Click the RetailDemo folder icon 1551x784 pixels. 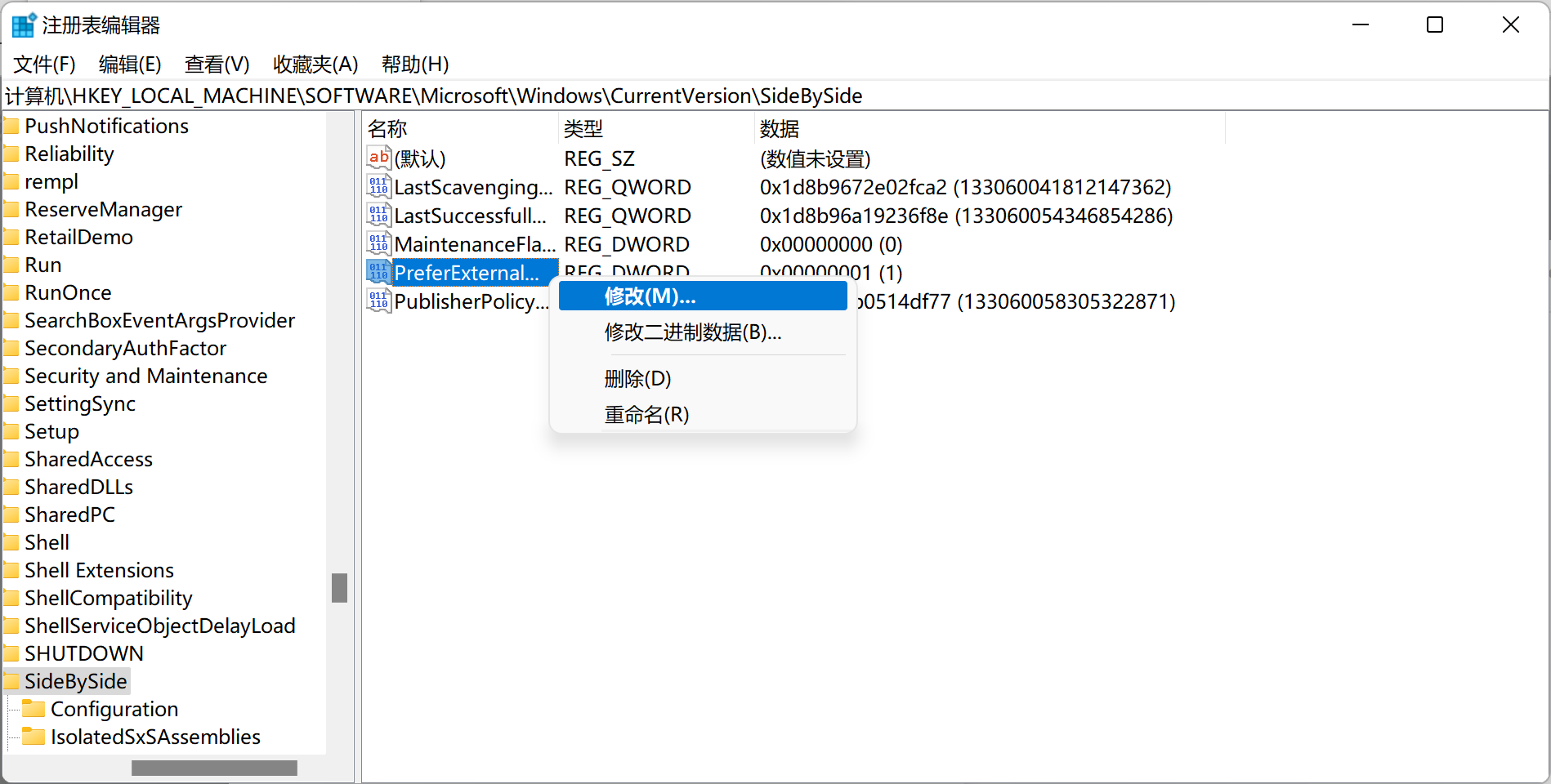(11, 237)
